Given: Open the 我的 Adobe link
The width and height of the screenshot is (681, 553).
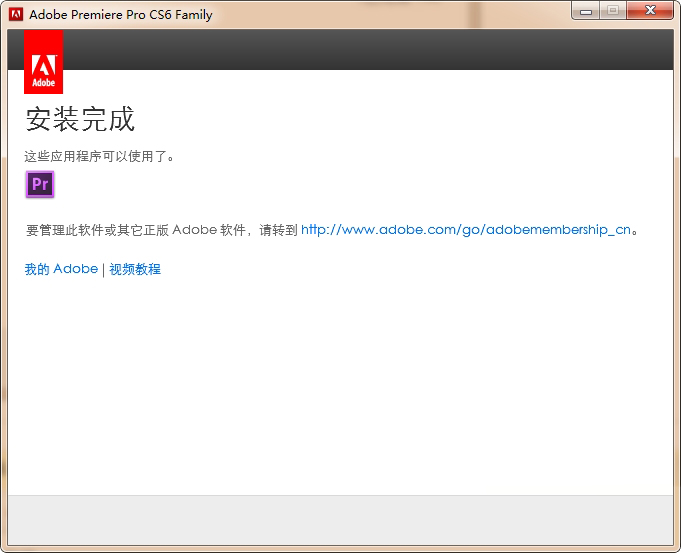Looking at the screenshot, I should click(x=61, y=269).
